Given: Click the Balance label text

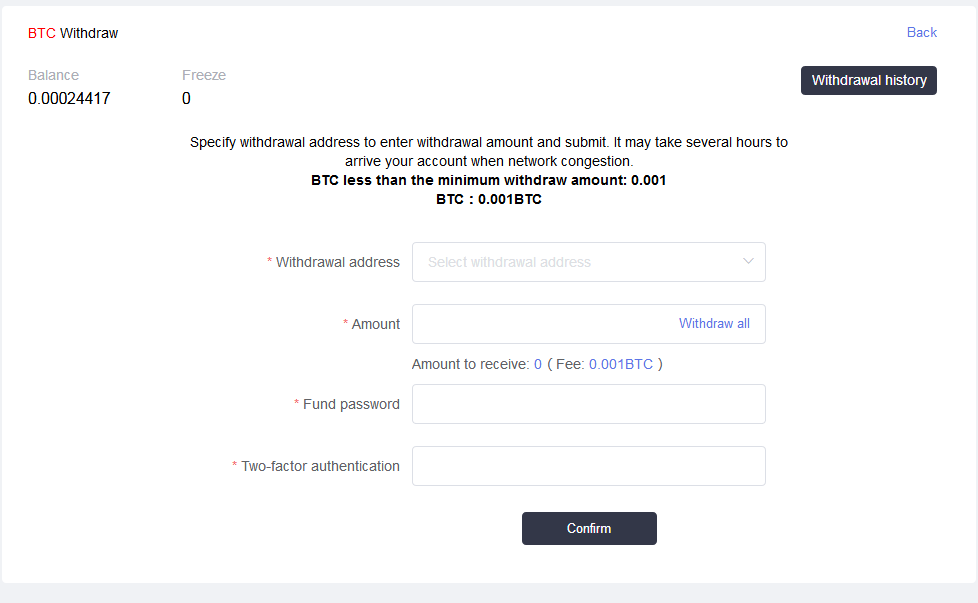Looking at the screenshot, I should [53, 75].
